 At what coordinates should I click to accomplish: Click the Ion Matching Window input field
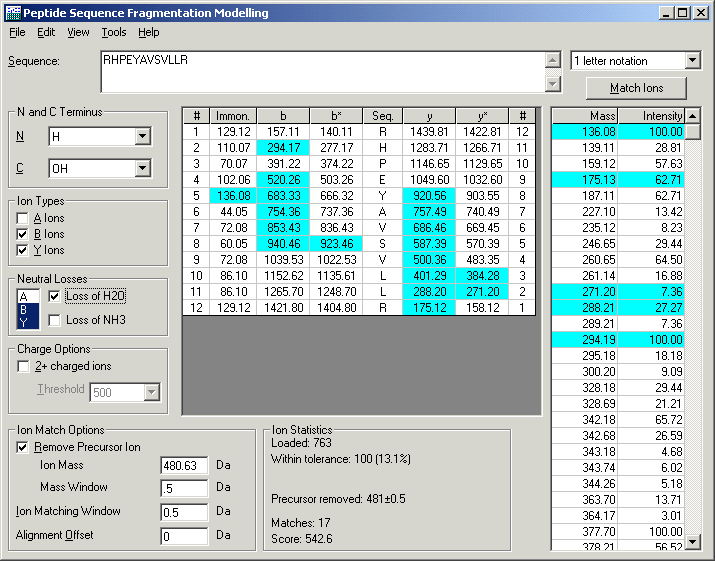[x=184, y=513]
